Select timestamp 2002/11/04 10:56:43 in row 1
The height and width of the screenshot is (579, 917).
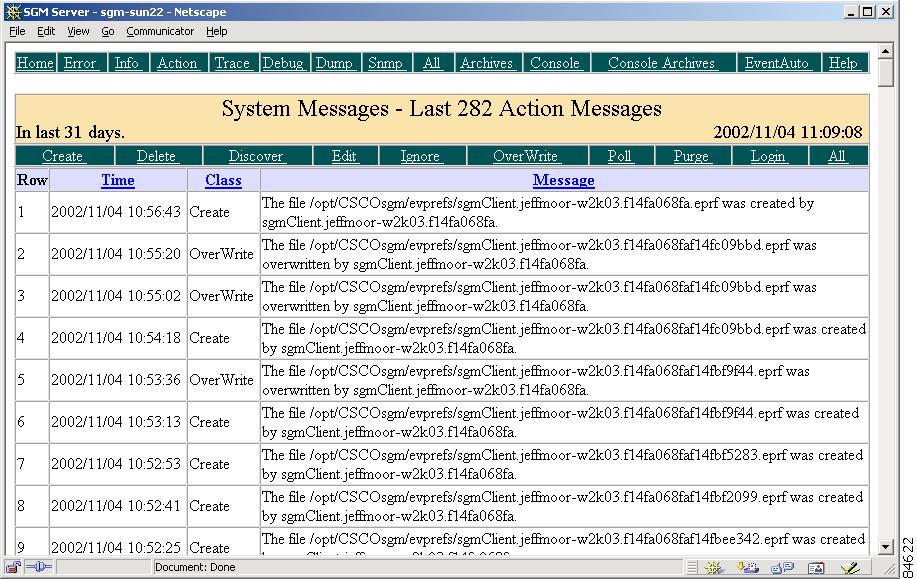pyautogui.click(x=116, y=212)
